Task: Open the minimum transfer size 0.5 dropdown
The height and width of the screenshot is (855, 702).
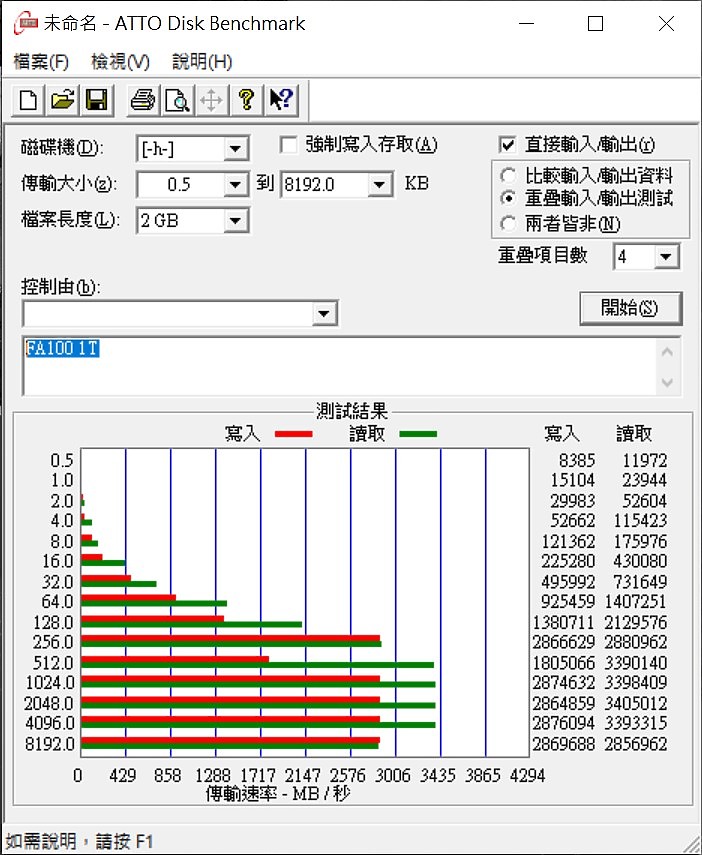Action: coord(236,185)
